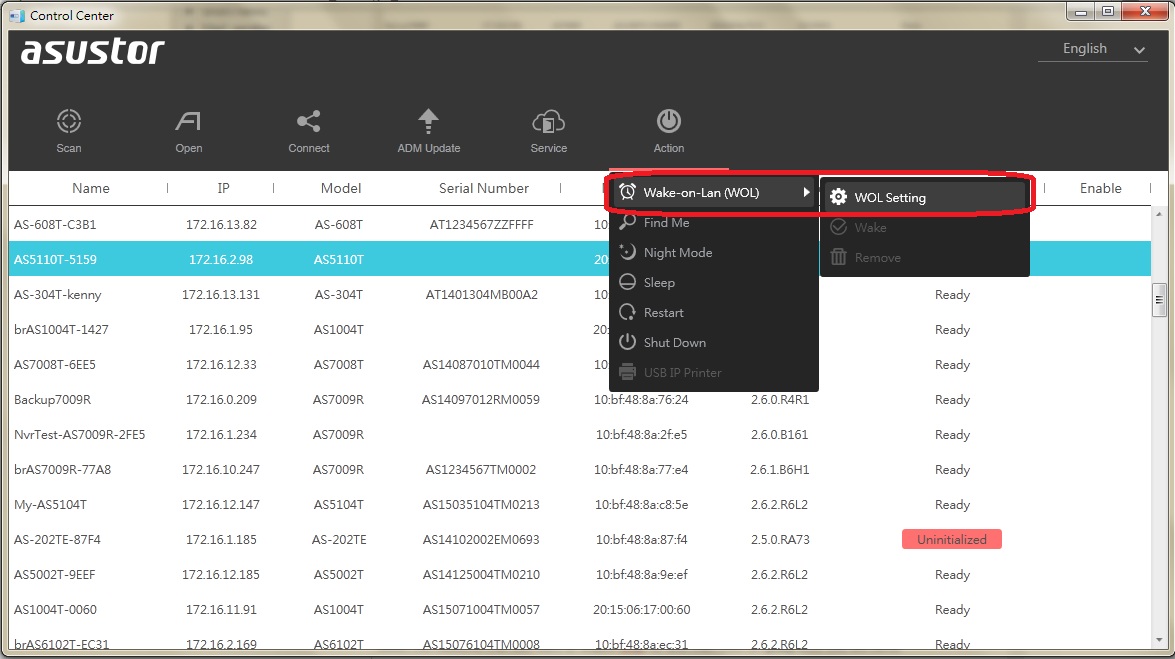Click the moon icon beside Night Mode
1175x659 pixels.
627,252
